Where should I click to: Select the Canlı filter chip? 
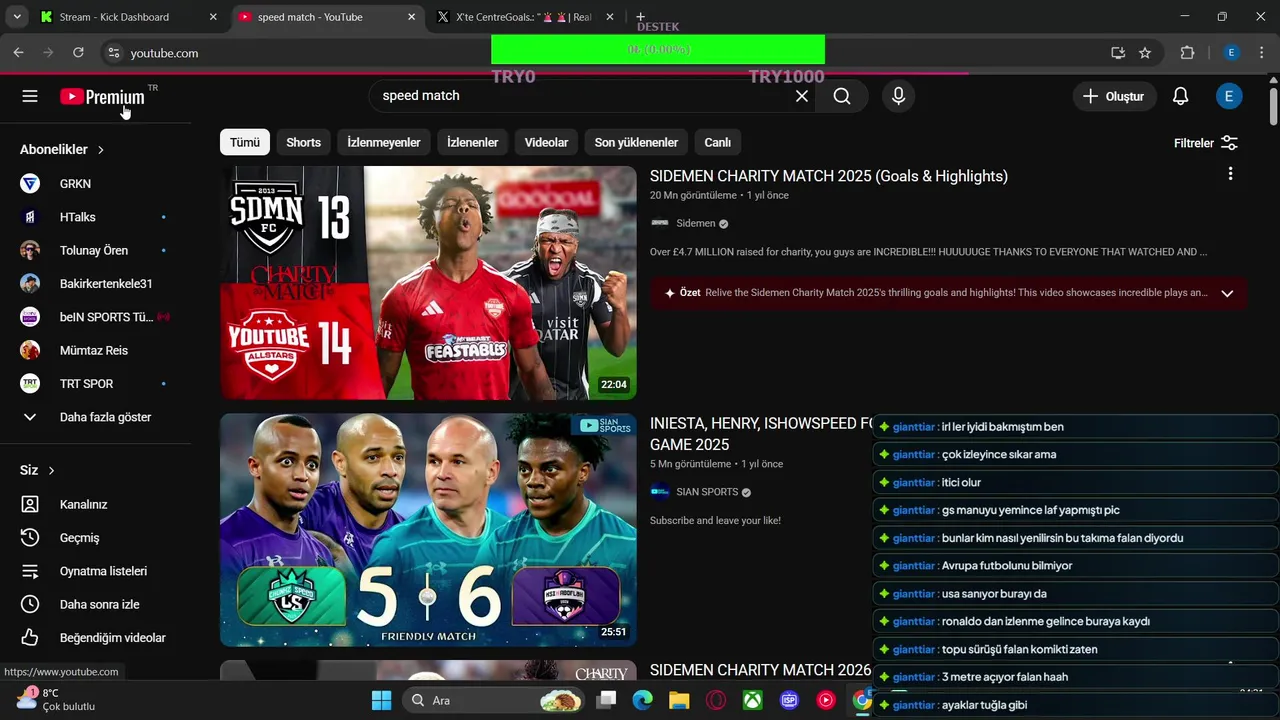718,142
